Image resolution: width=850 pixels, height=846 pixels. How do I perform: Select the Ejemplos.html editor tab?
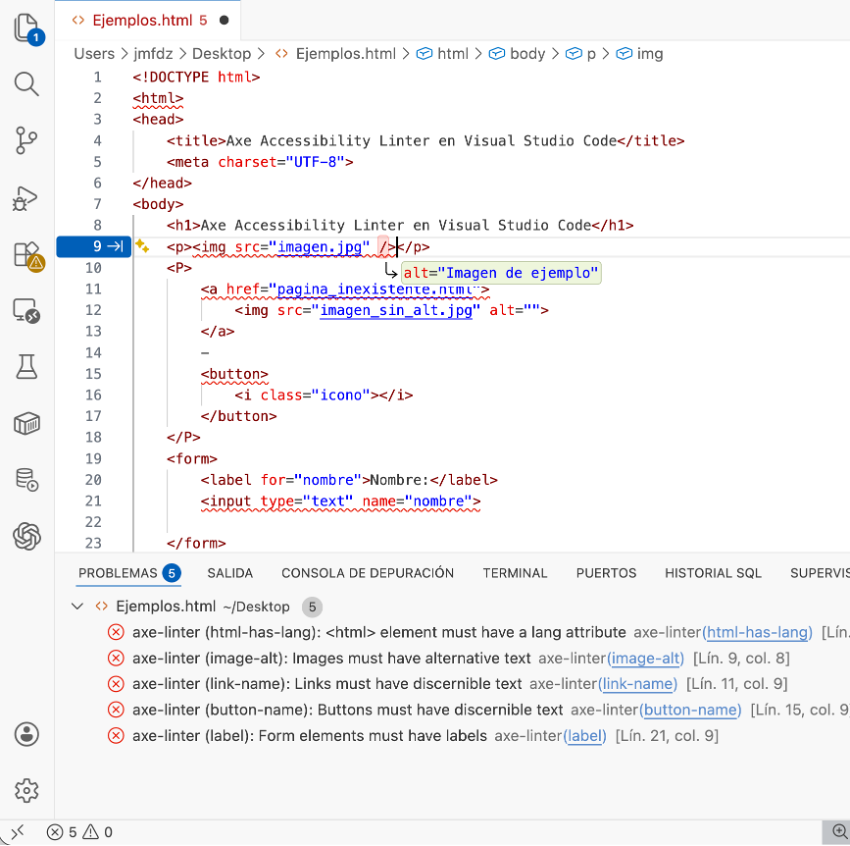click(x=149, y=21)
